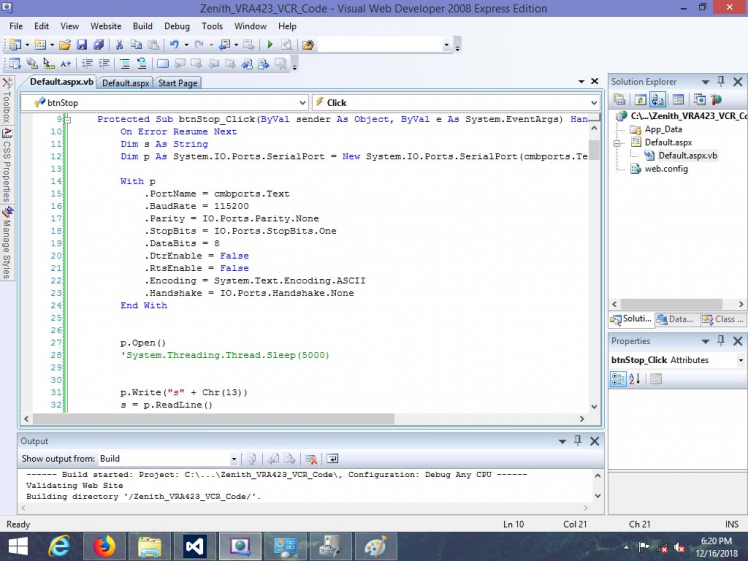Click Clear All icon in Output panel
This screenshot has width=748, height=561.
click(x=311, y=459)
